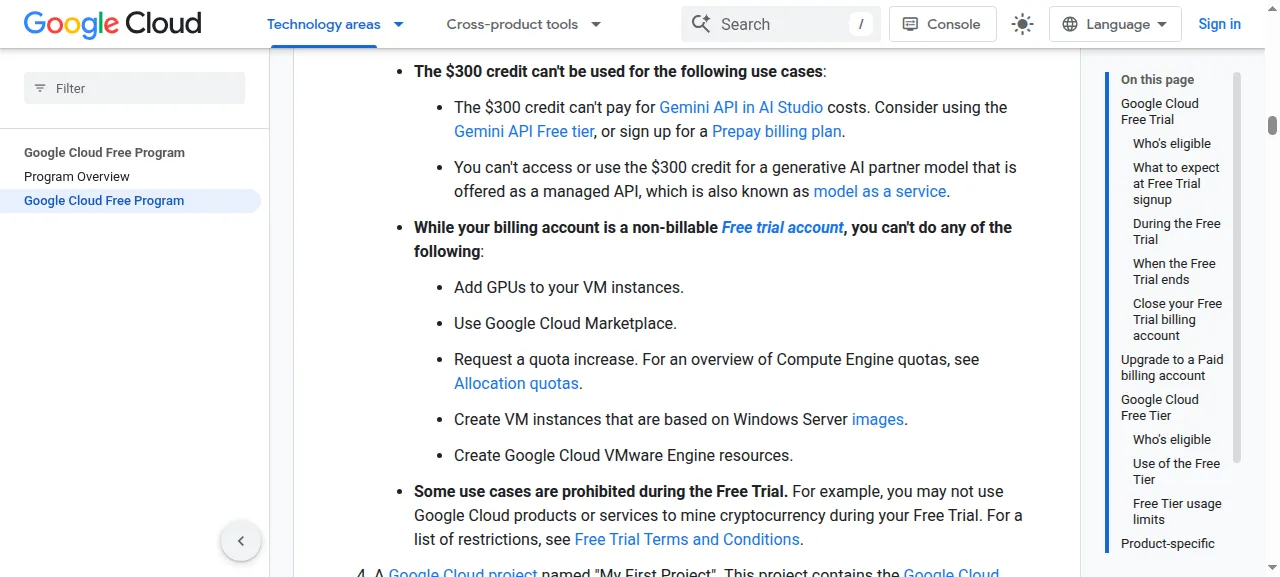Jump to Upgrade to a Paid billing account
Screen dimensions: 1280x577
pos(1172,367)
